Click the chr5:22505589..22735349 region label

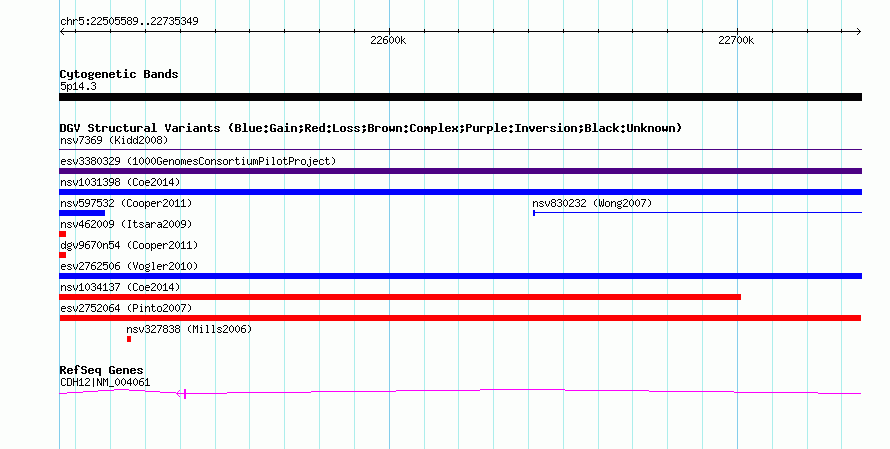[129, 22]
